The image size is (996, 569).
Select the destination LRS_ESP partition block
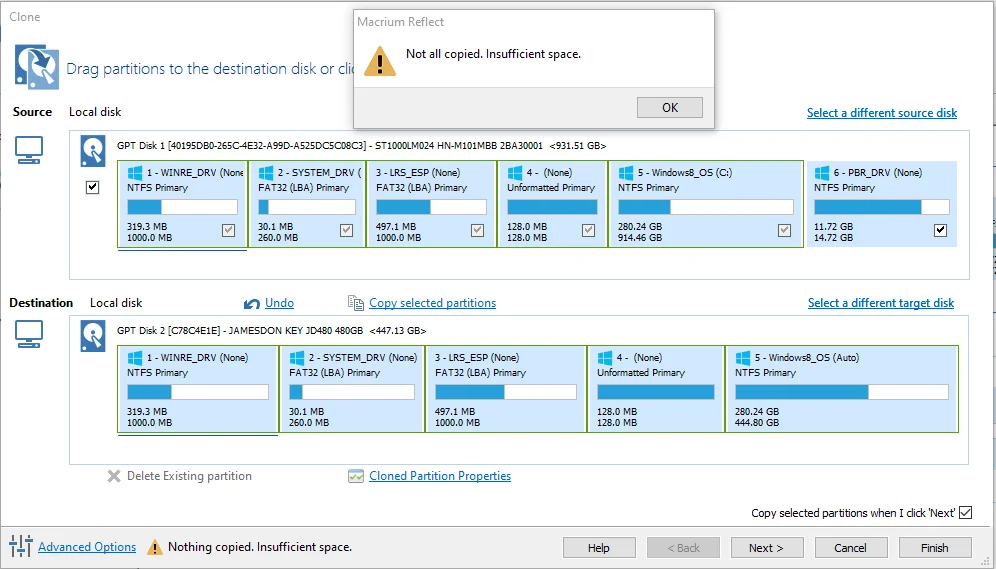(506, 389)
